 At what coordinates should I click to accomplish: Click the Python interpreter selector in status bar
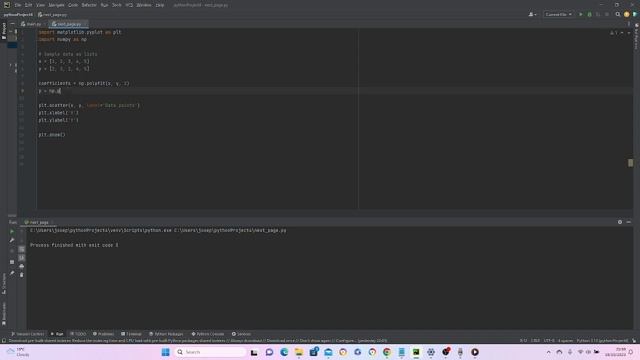(602, 340)
